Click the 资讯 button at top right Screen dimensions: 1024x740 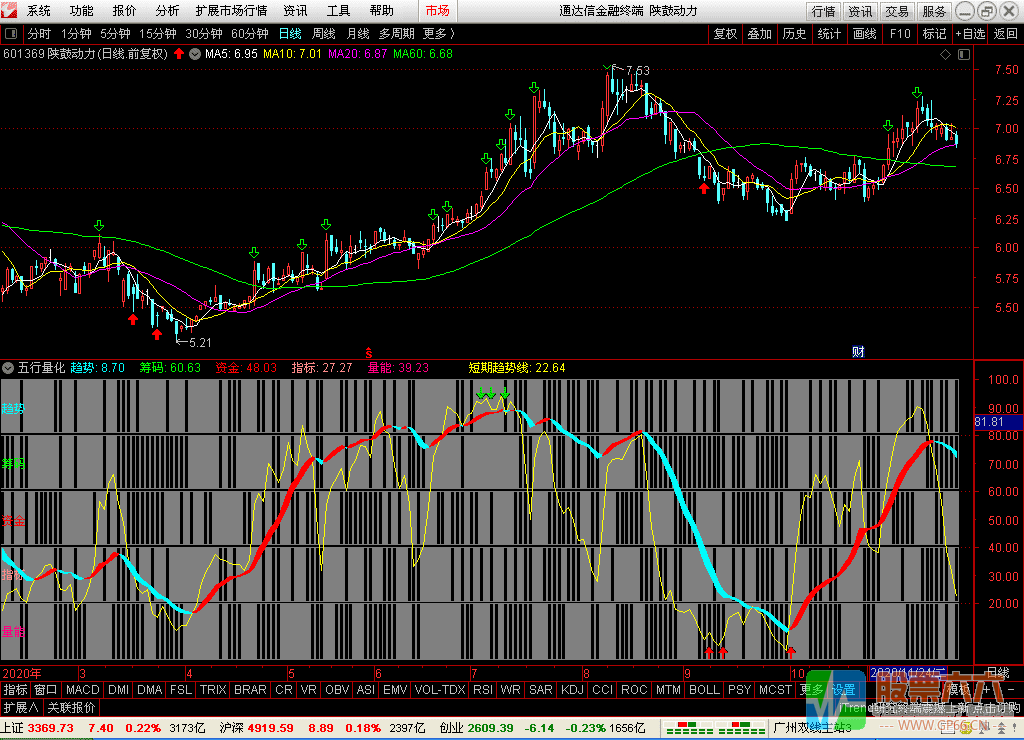click(x=859, y=12)
